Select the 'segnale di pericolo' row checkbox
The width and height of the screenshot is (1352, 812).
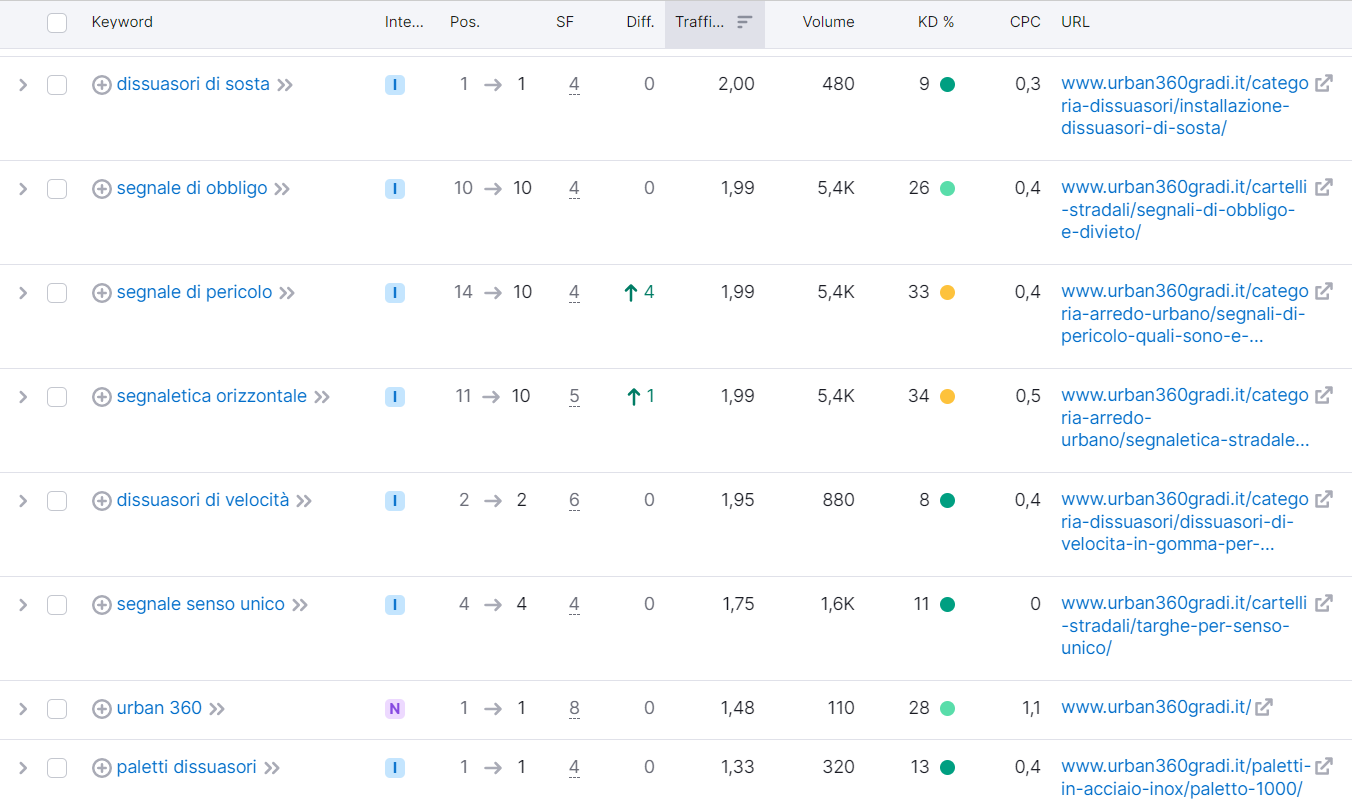[57, 293]
